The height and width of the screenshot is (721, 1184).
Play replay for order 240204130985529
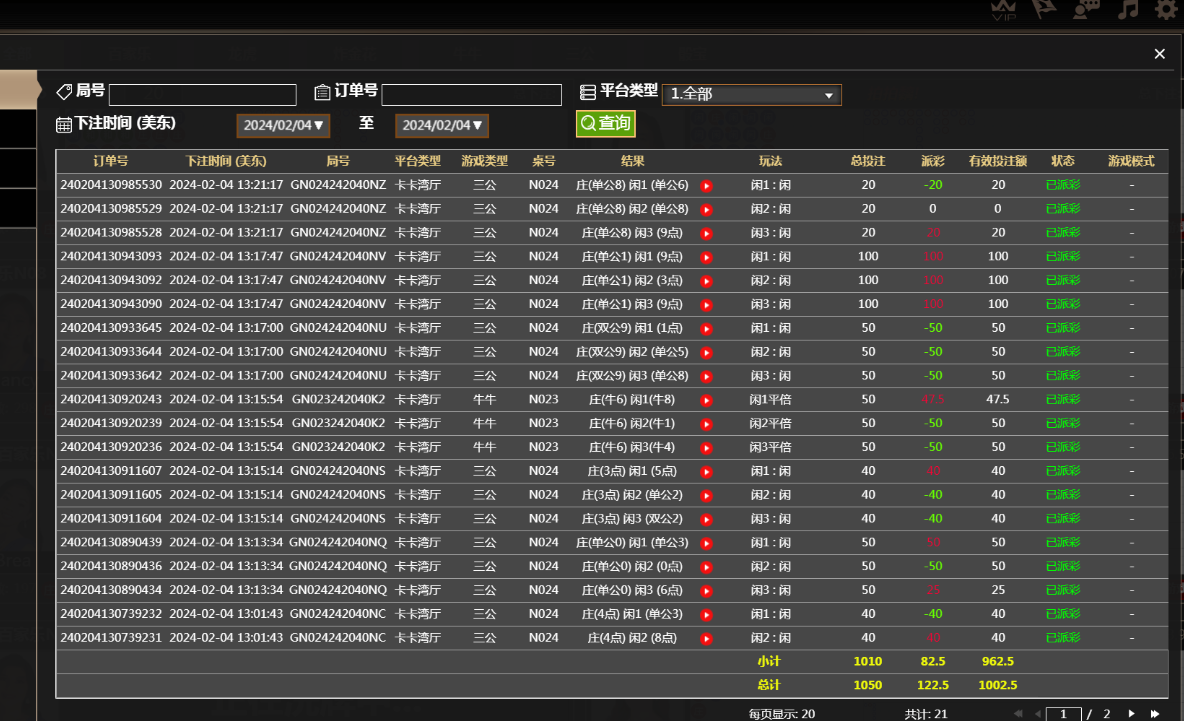tap(706, 209)
